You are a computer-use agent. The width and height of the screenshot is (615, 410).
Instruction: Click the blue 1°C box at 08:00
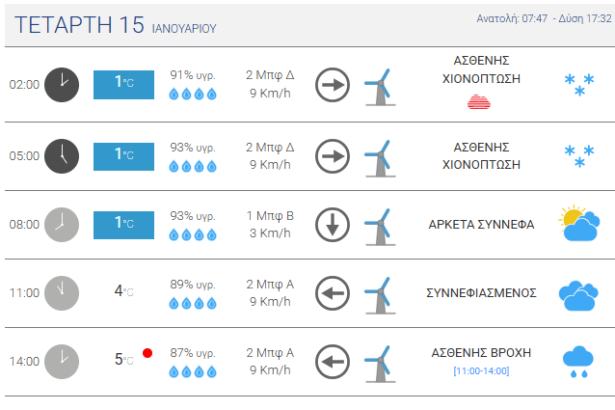124,223
